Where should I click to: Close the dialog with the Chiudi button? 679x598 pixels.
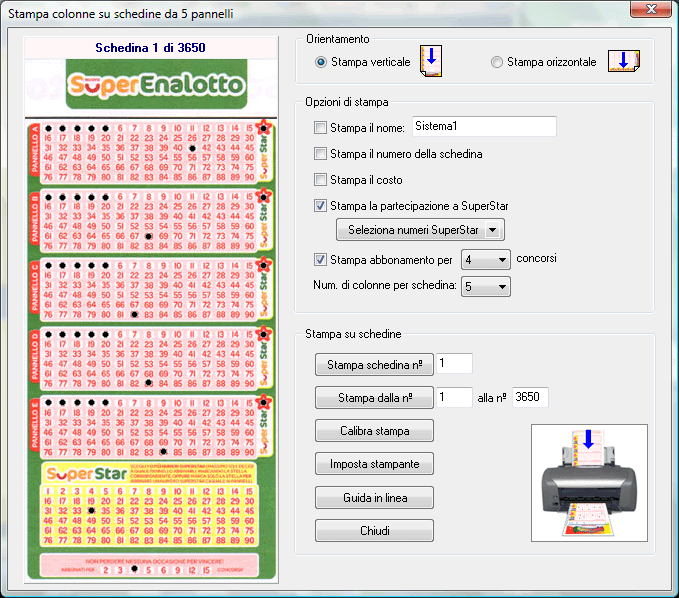point(374,531)
